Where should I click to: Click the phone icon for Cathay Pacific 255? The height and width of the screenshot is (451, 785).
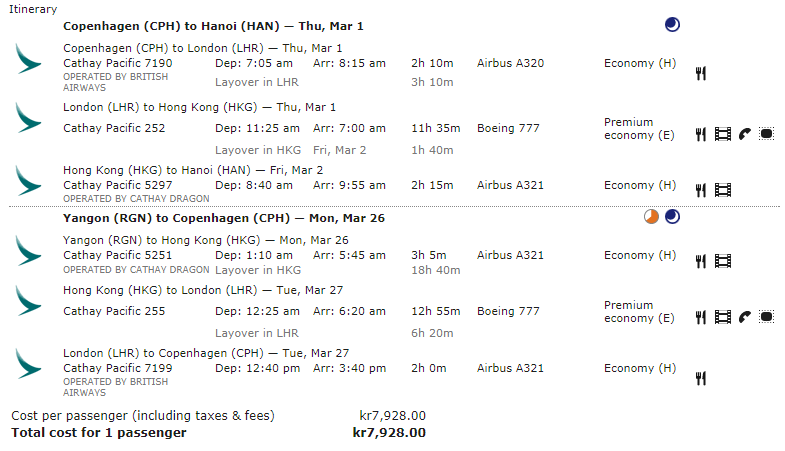point(745,318)
